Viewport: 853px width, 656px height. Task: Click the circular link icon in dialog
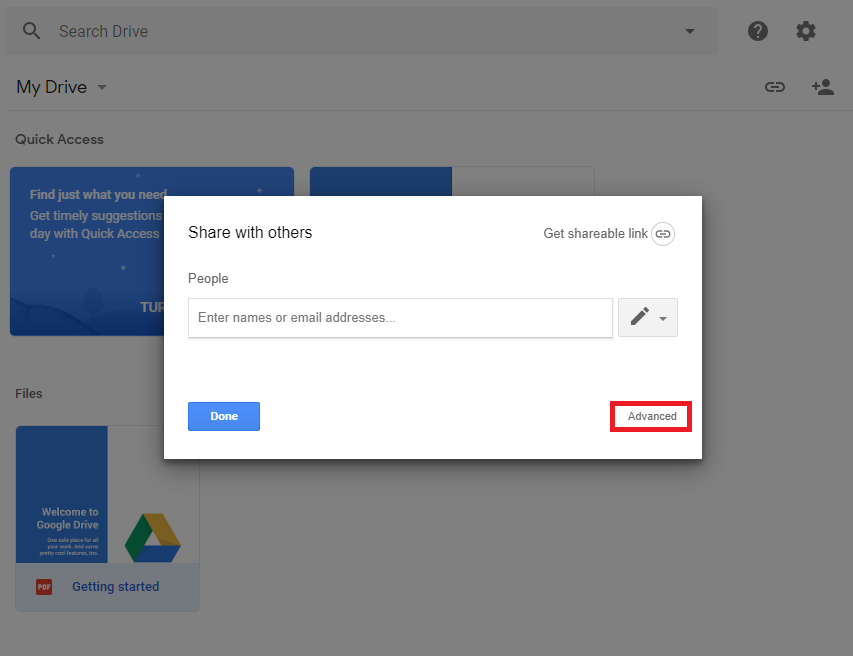coord(663,234)
